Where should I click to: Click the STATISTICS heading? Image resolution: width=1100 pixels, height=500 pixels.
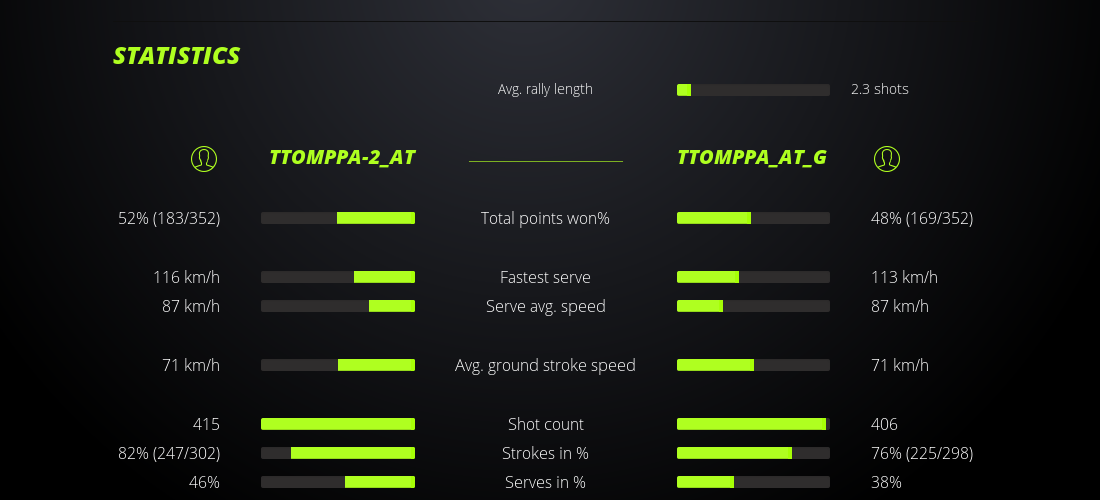click(x=177, y=56)
